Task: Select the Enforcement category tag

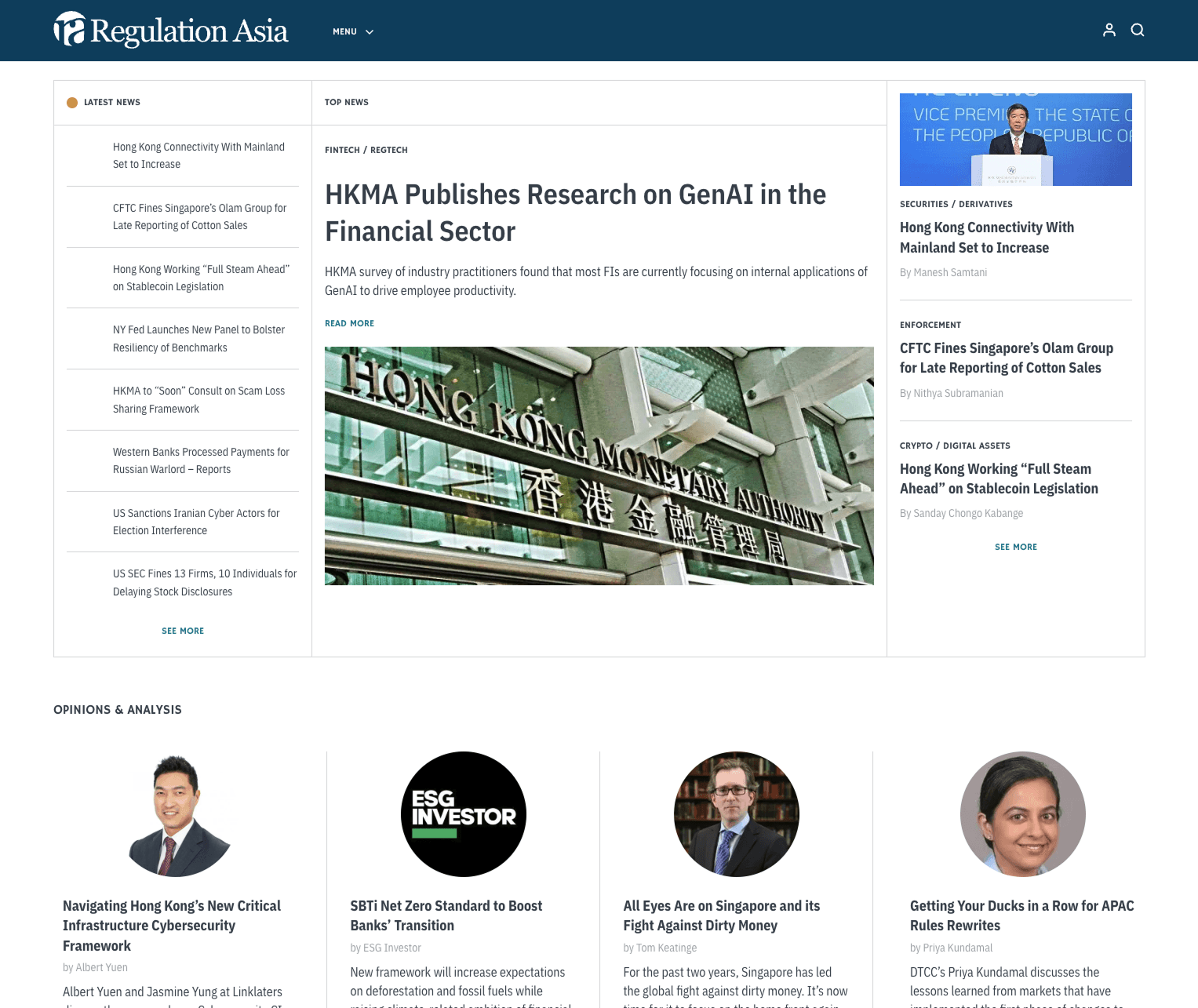Action: [930, 325]
